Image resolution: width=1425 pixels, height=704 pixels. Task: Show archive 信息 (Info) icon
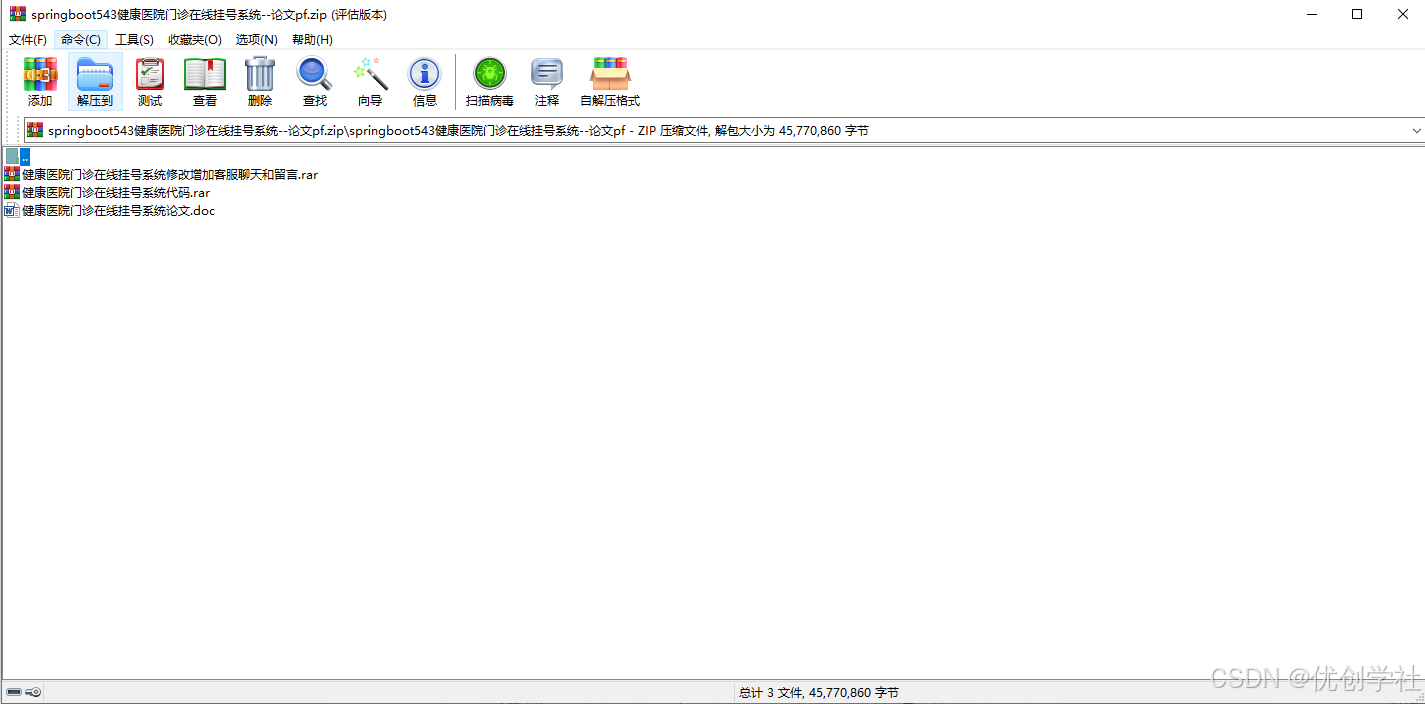pyautogui.click(x=425, y=81)
